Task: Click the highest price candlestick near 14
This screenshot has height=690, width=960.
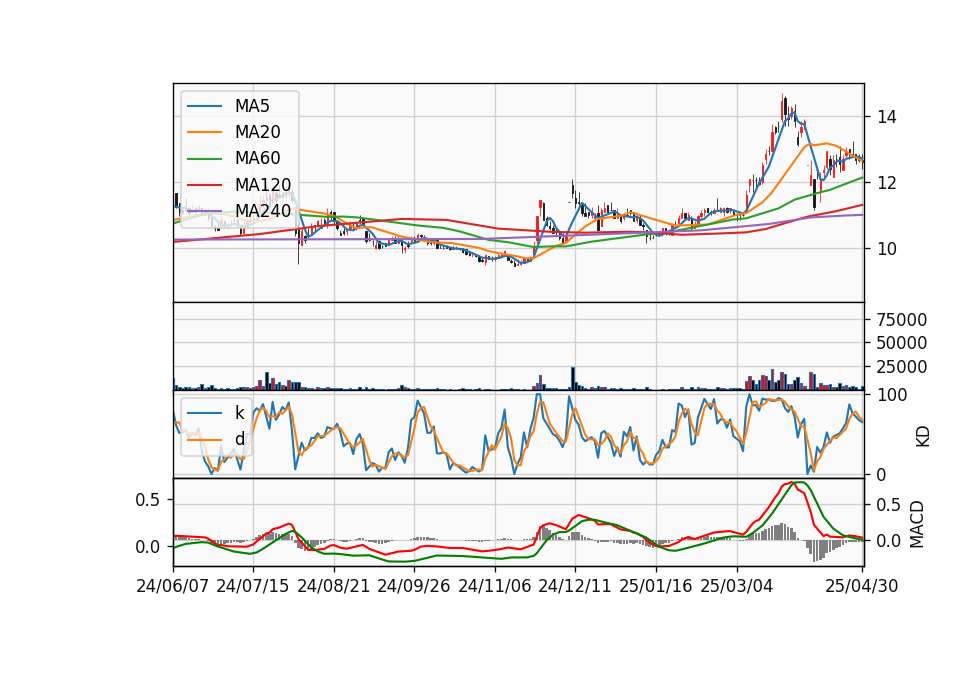Action: pyautogui.click(x=783, y=106)
